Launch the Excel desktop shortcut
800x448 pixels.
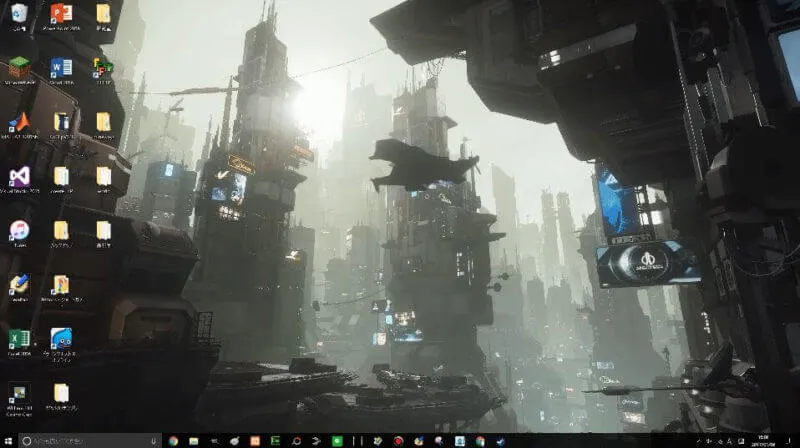[19, 340]
